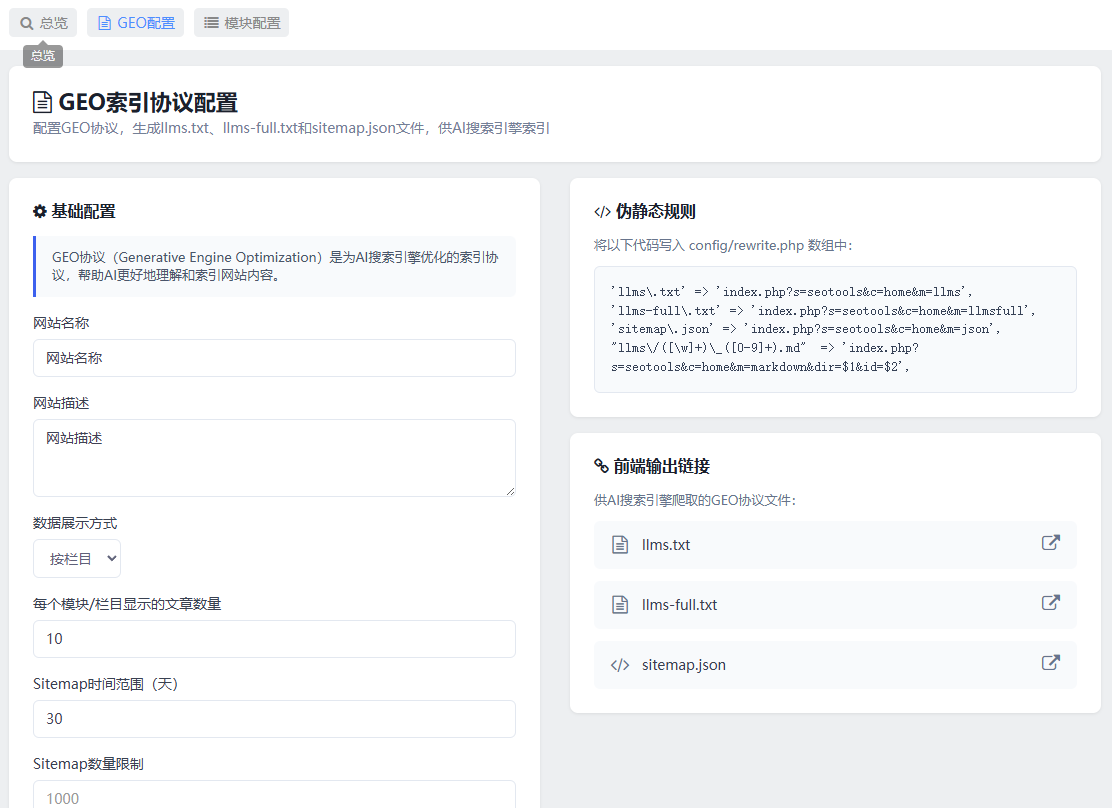Click the list icon in 模块配置 tab
This screenshot has height=808, width=1112.
pos(211,23)
